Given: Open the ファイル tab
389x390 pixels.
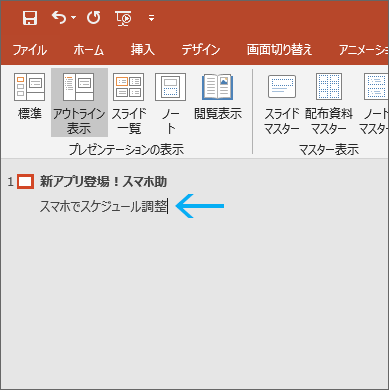Looking at the screenshot, I should coord(30,50).
